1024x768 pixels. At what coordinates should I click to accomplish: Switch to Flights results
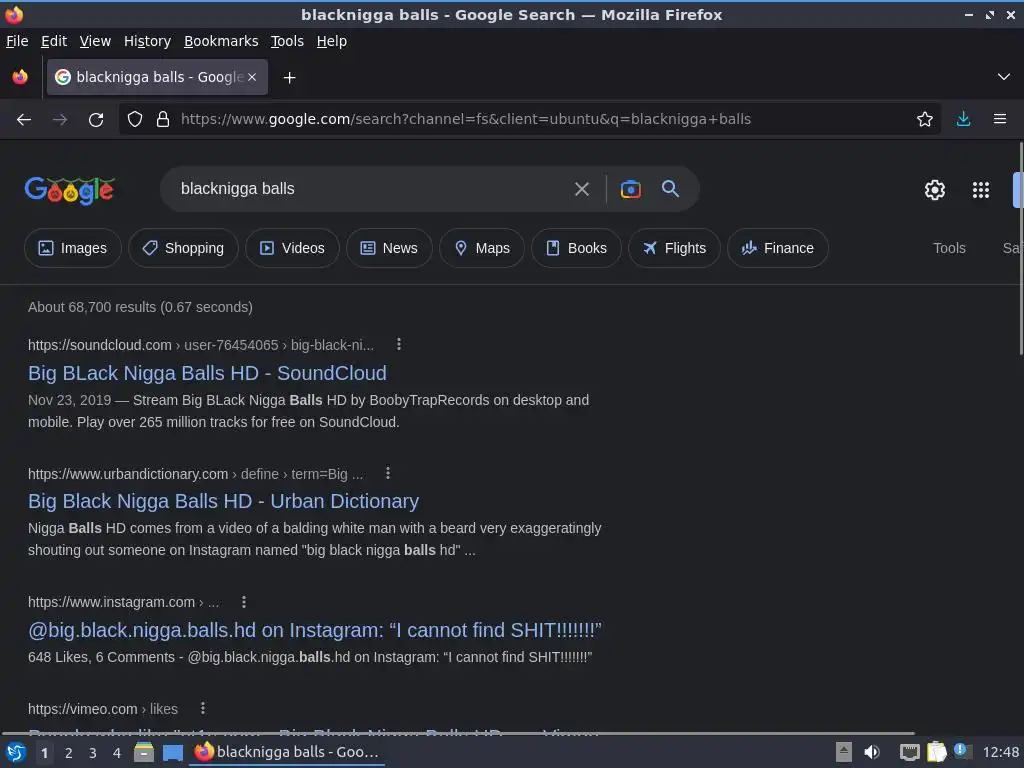(675, 248)
